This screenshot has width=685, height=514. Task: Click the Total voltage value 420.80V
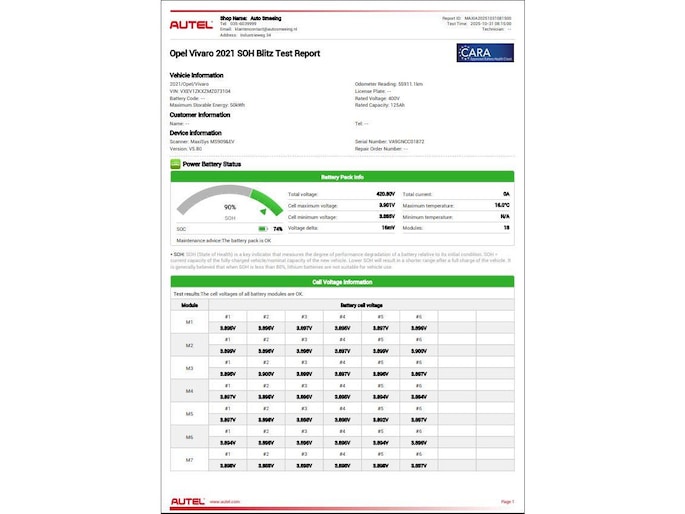point(385,193)
